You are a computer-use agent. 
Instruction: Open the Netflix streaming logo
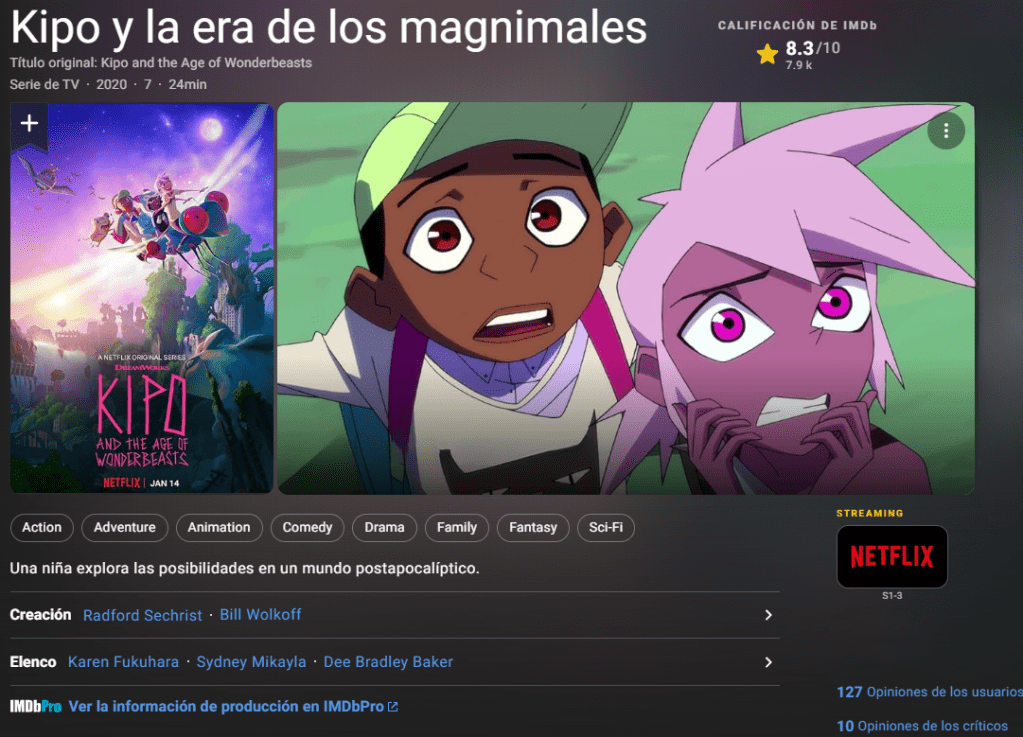[892, 556]
